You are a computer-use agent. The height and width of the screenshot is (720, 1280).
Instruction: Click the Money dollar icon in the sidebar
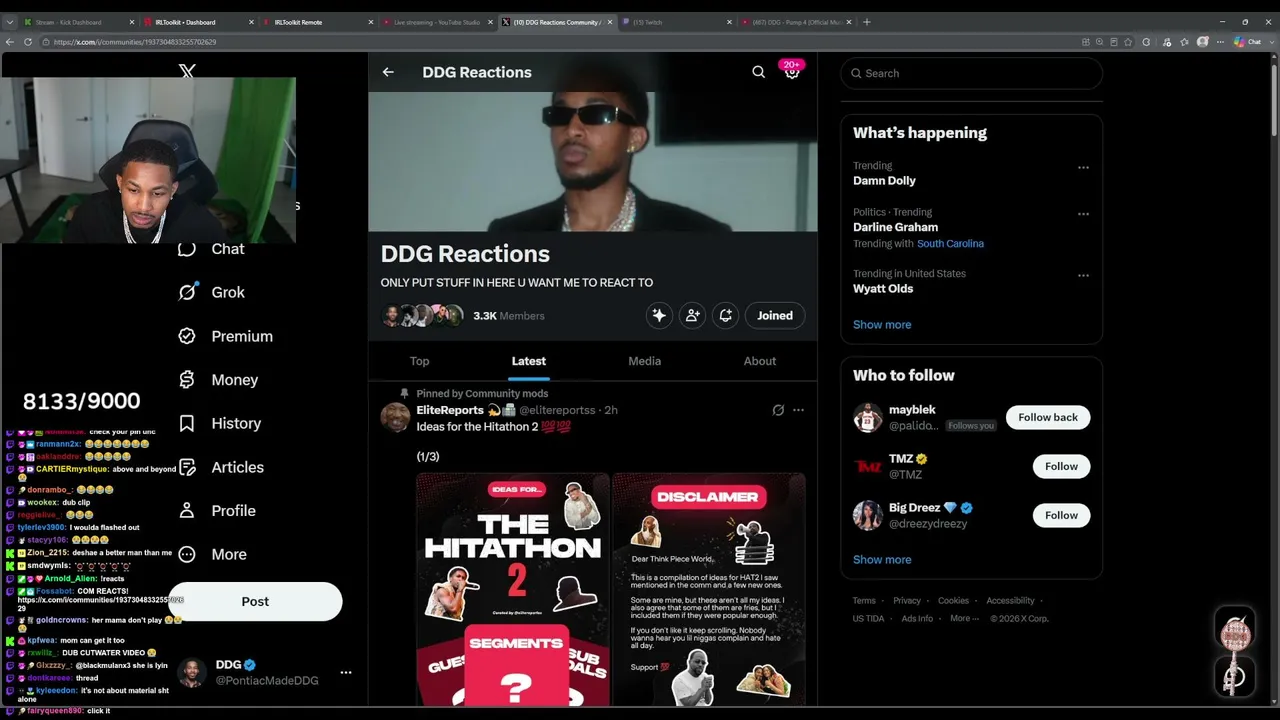coord(187,380)
